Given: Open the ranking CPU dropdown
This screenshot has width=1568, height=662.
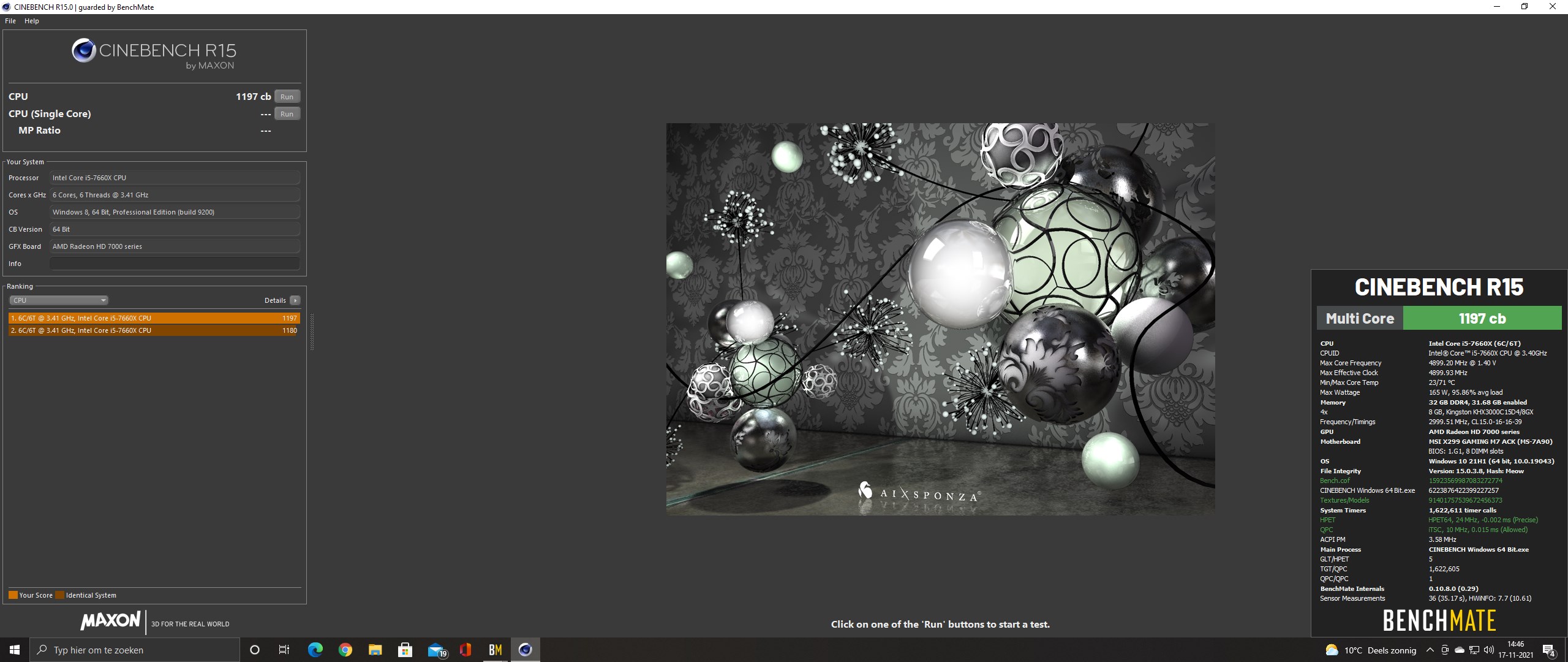Looking at the screenshot, I should point(59,300).
